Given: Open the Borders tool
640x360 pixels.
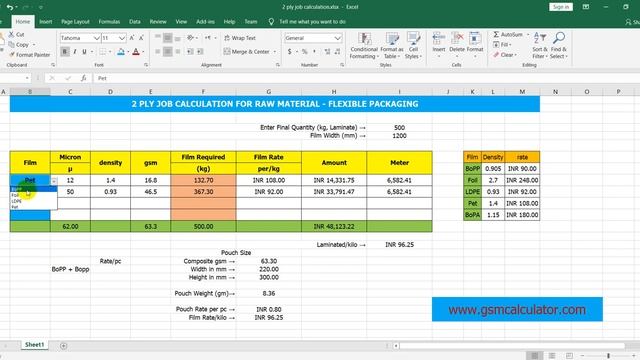Looking at the screenshot, I should 103,52.
